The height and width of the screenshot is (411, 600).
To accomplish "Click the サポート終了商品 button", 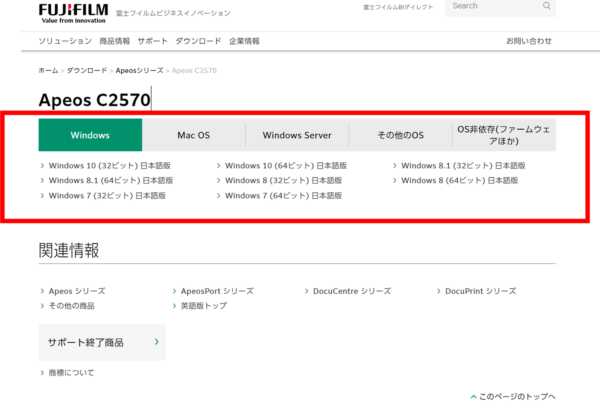I will pos(101,342).
